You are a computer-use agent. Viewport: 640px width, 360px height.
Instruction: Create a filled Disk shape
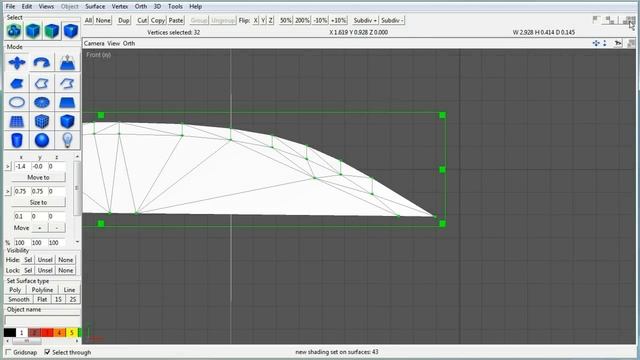(42, 102)
